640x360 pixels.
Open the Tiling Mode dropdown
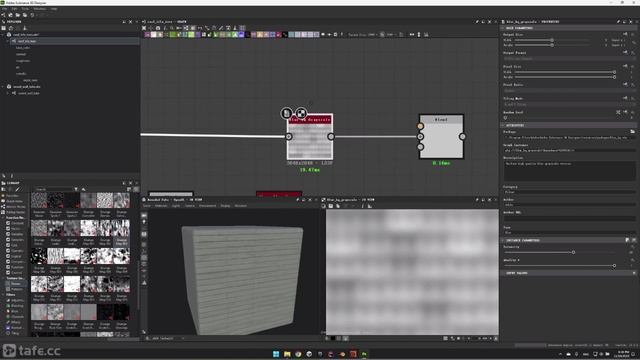(569, 104)
